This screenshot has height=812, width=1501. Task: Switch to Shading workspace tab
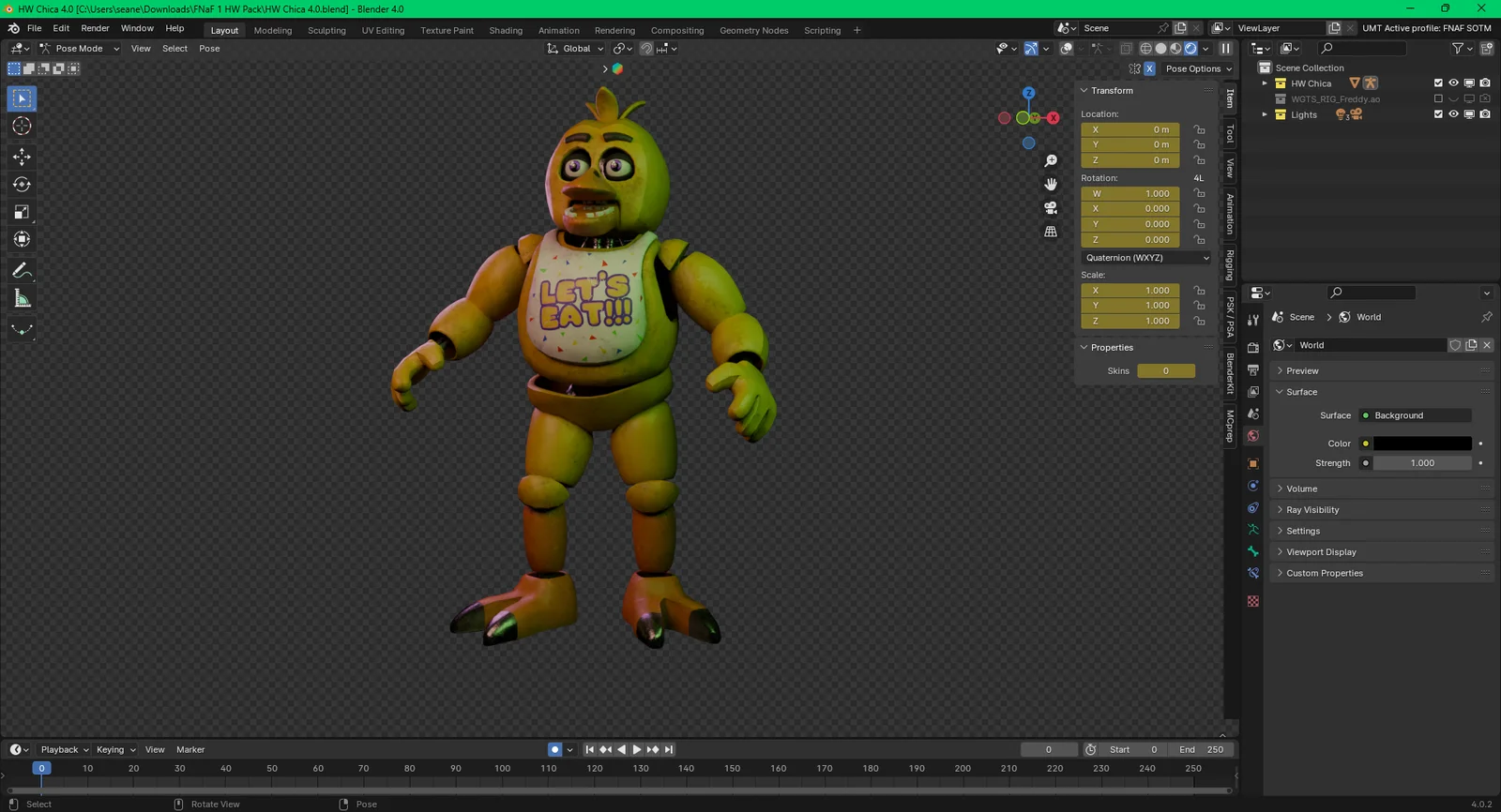coord(506,30)
